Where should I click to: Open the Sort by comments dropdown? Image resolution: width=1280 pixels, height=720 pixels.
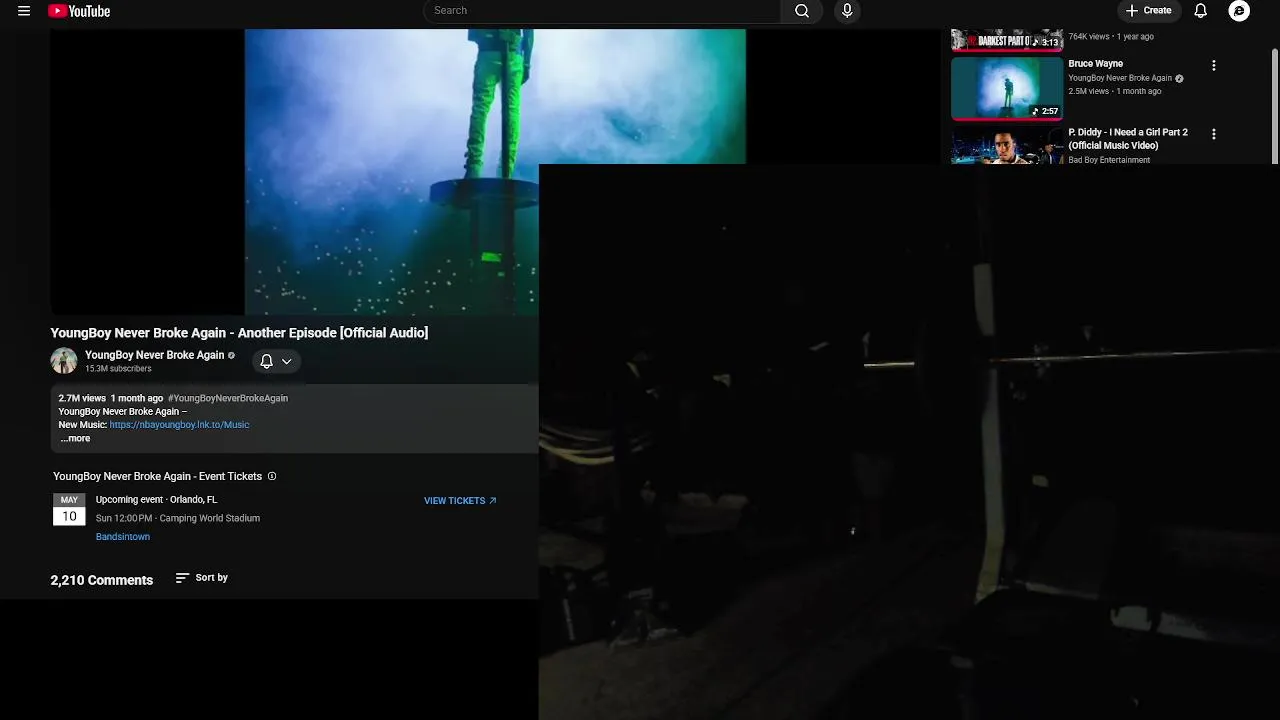point(201,578)
